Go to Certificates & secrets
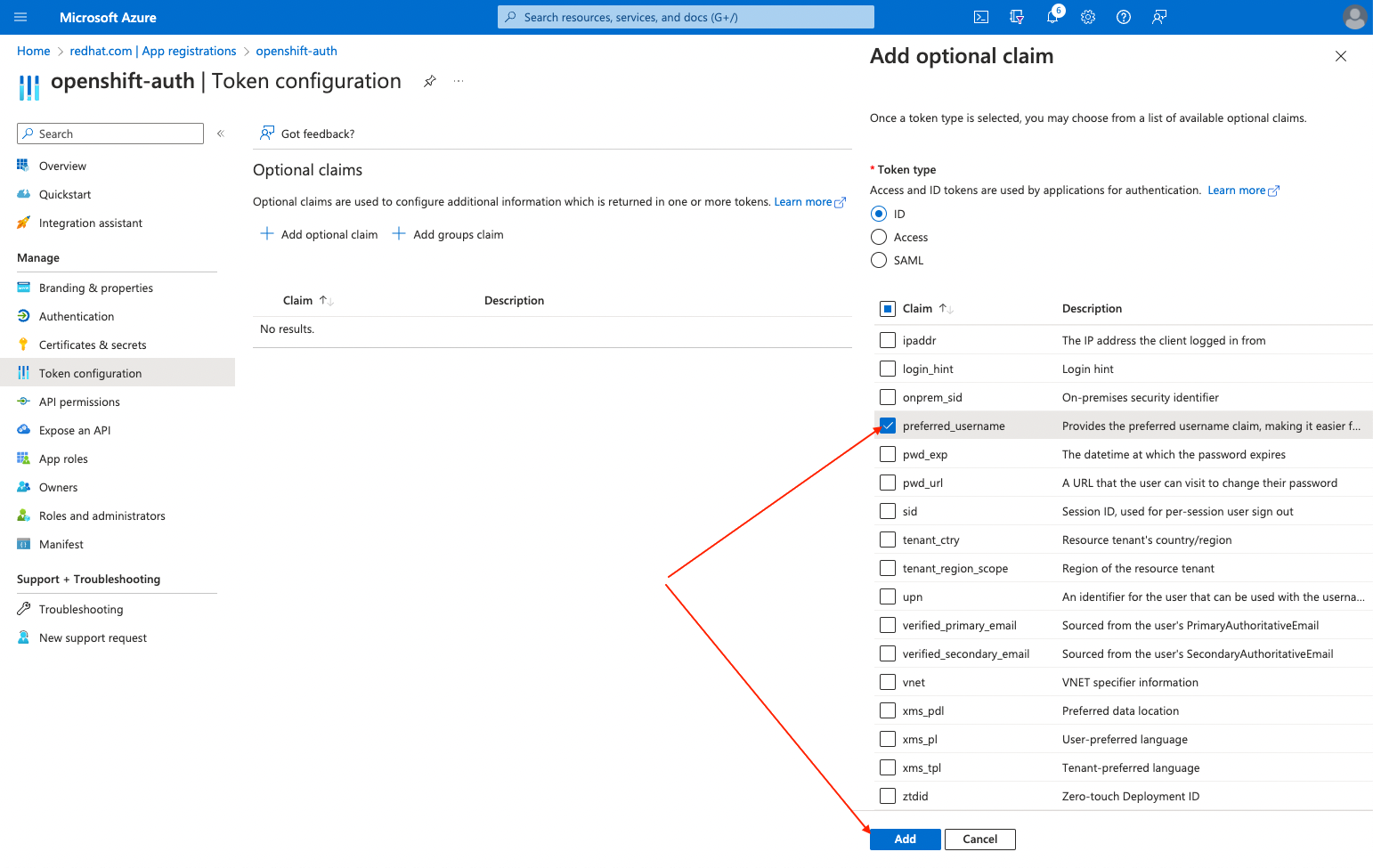Viewport: 1373px width, 868px height. [x=93, y=345]
